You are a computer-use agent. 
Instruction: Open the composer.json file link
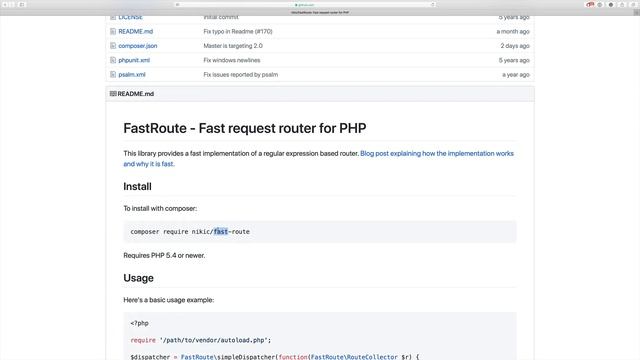point(138,46)
